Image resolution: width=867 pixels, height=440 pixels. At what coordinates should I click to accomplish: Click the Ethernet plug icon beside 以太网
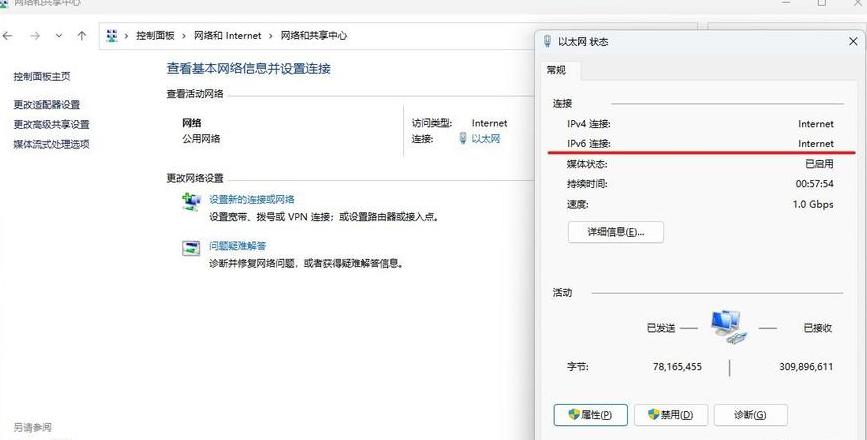(x=463, y=139)
